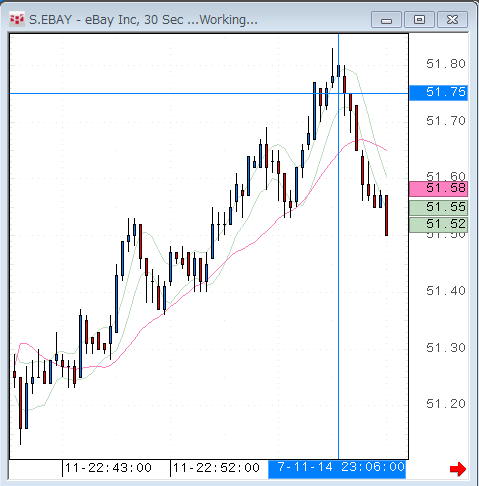Click the 51.30 price scale label
The width and height of the screenshot is (479, 486).
[x=446, y=348]
